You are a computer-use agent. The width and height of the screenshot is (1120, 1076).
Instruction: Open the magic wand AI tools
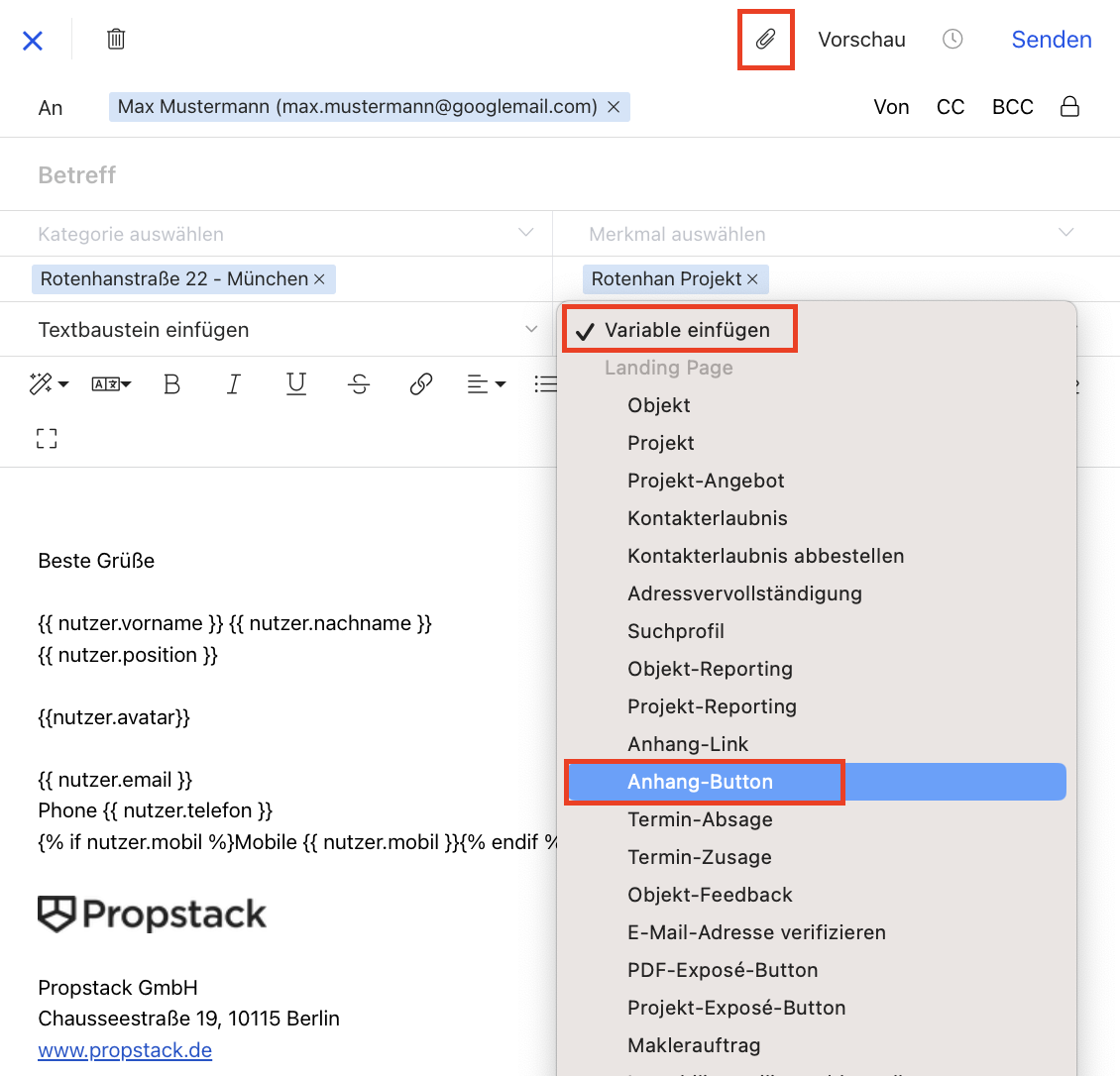(x=48, y=384)
